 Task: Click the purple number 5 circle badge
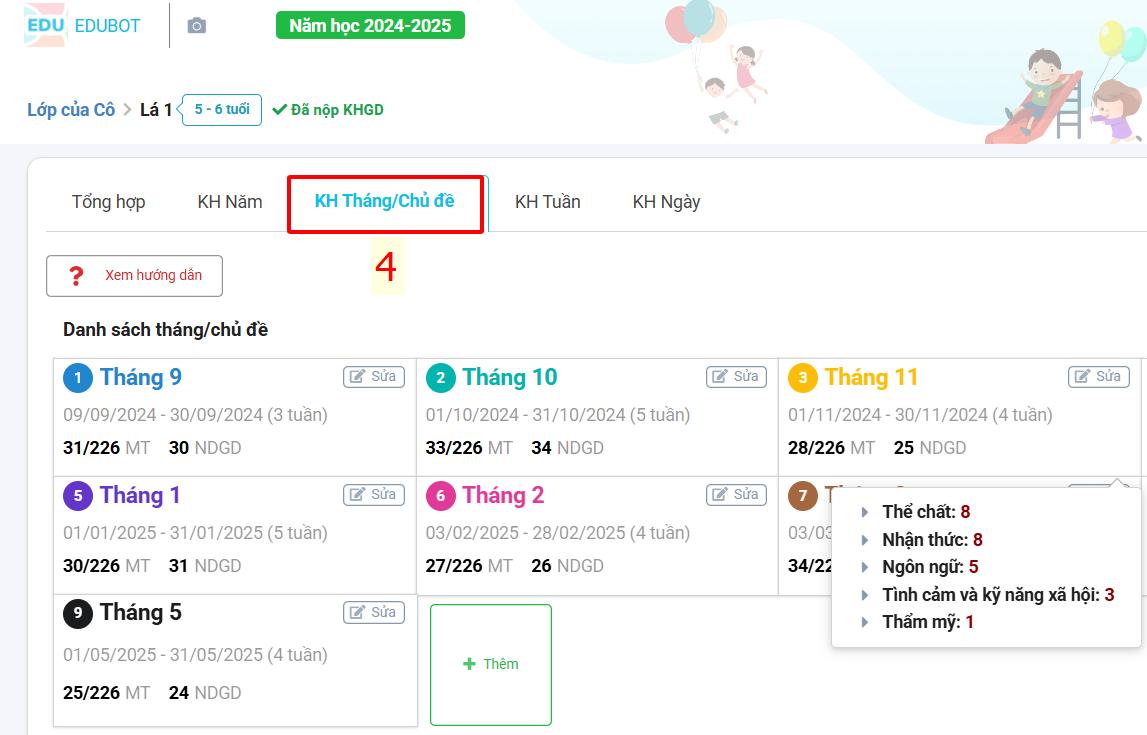78,496
